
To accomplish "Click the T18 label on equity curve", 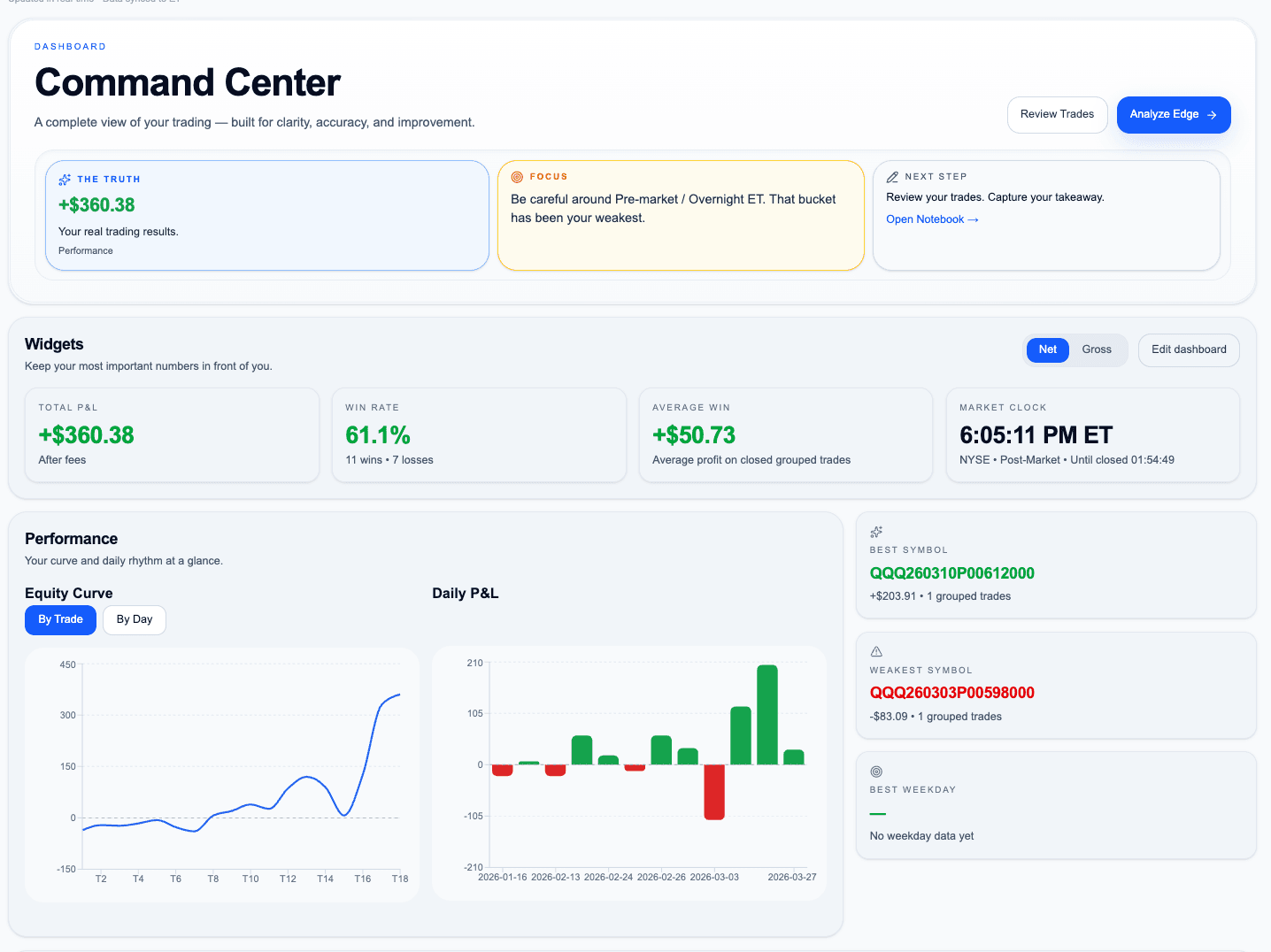I will tap(400, 879).
